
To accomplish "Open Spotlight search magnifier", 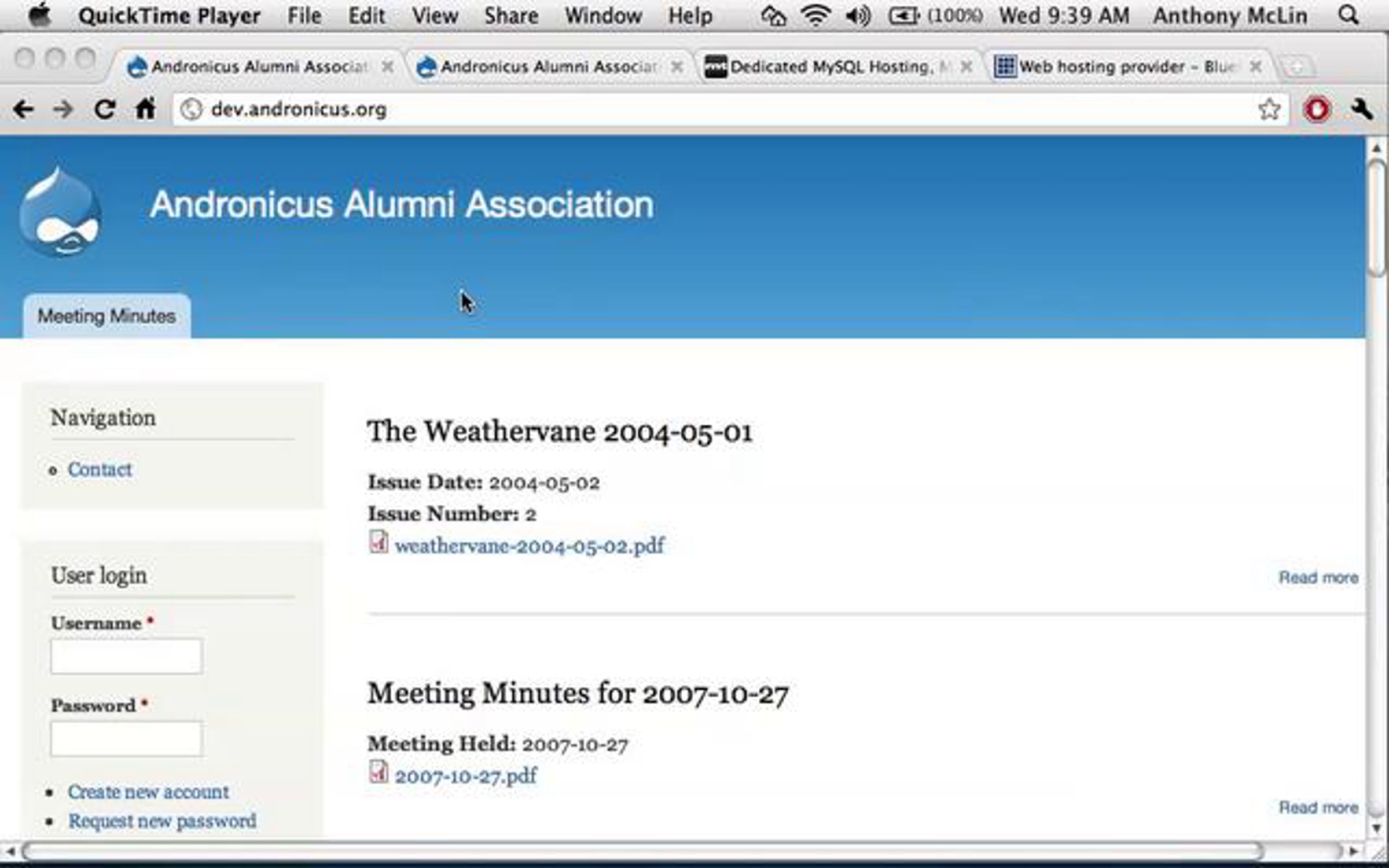I will point(1348,16).
